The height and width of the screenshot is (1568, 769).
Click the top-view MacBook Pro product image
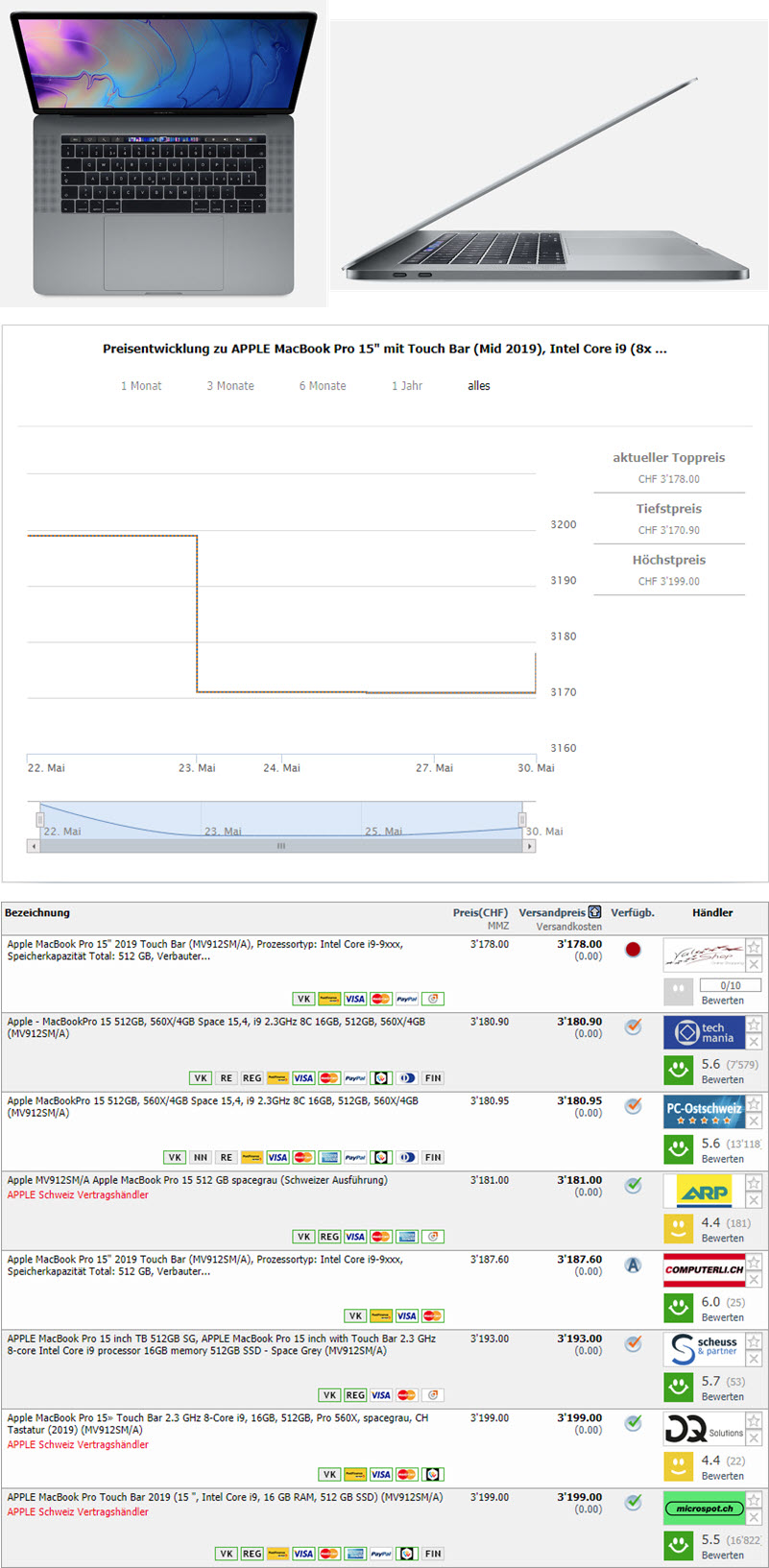163,154
